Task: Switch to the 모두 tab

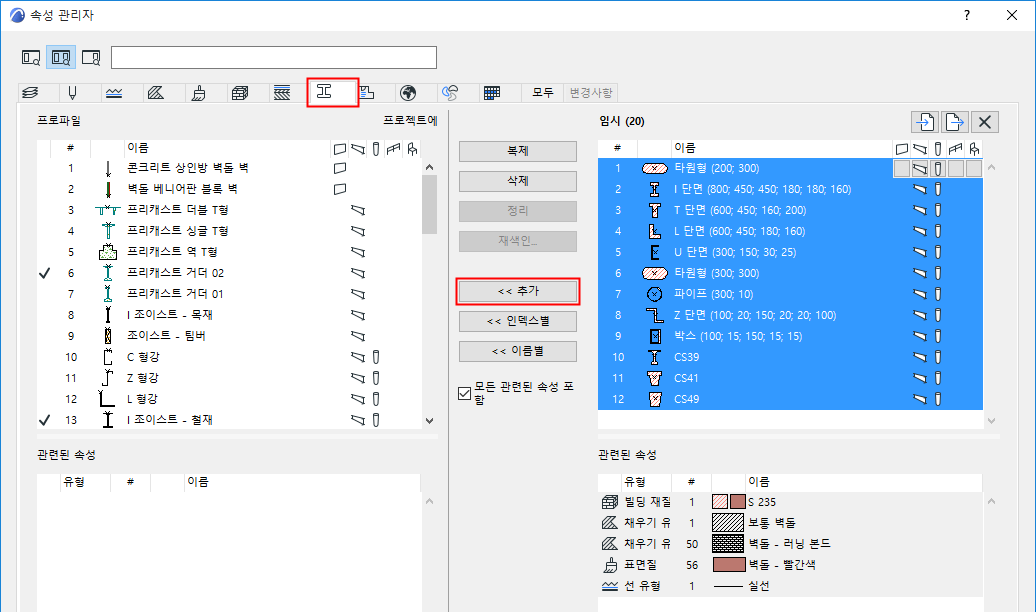Action: point(542,93)
